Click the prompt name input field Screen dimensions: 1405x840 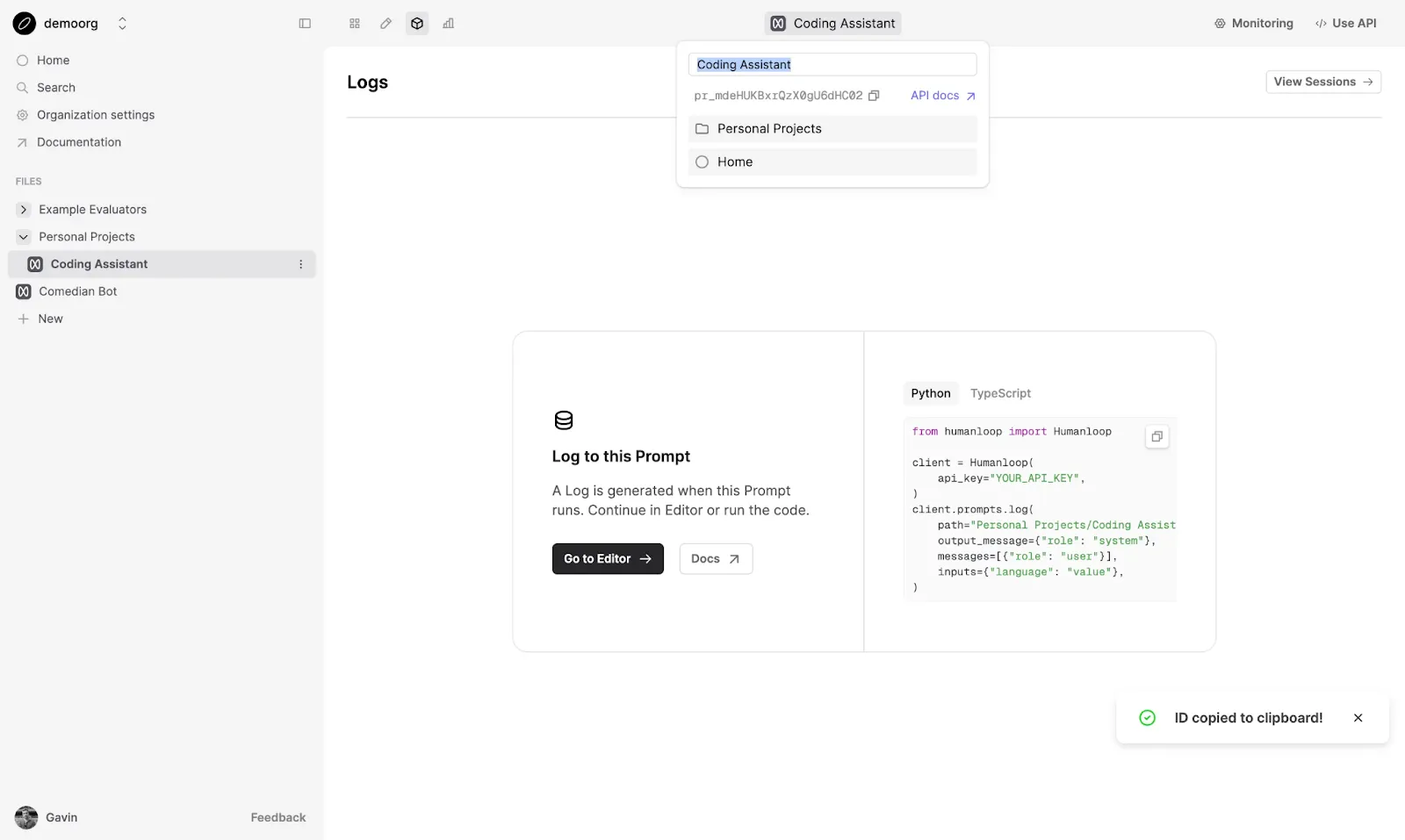(x=832, y=65)
